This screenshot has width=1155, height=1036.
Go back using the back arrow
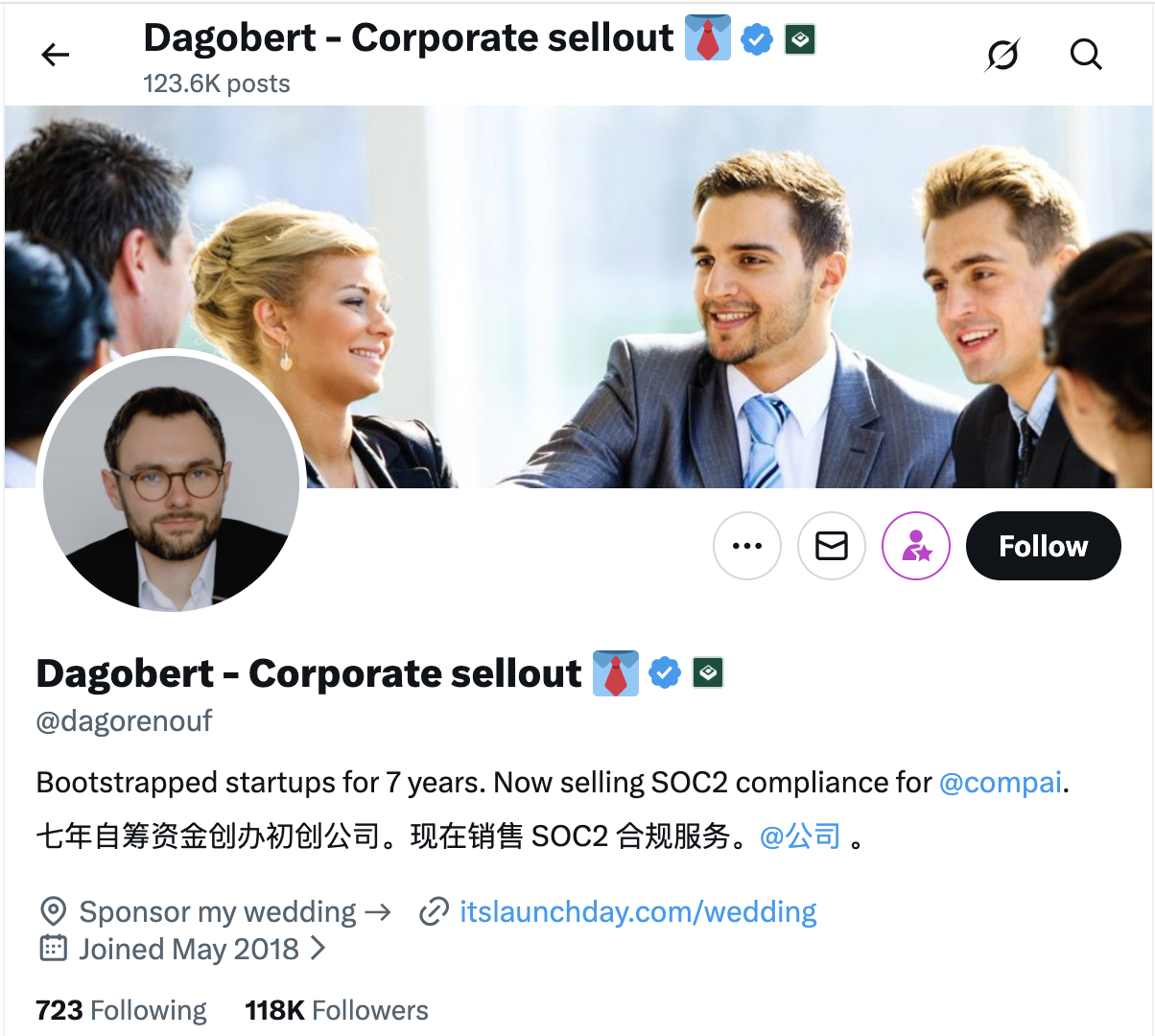click(x=55, y=55)
